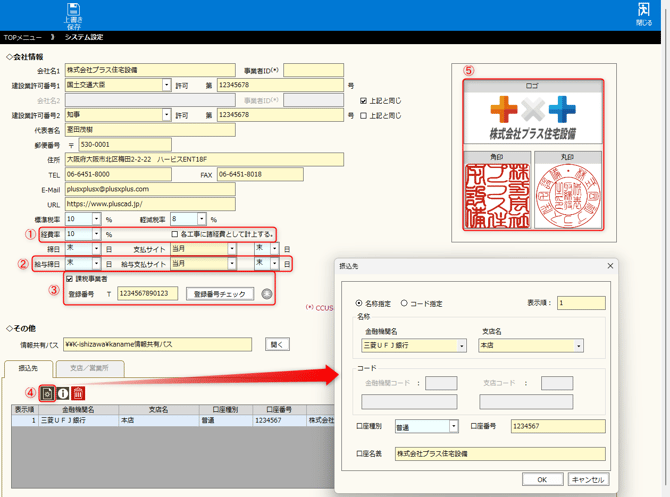Select the コード指定 radio button

(x=404, y=303)
